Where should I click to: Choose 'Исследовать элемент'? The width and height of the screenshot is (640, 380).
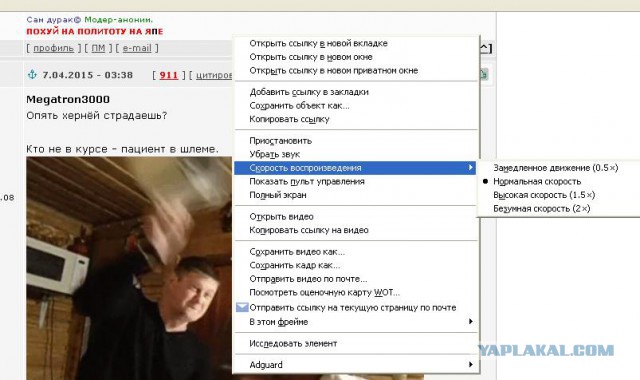pyautogui.click(x=355, y=343)
